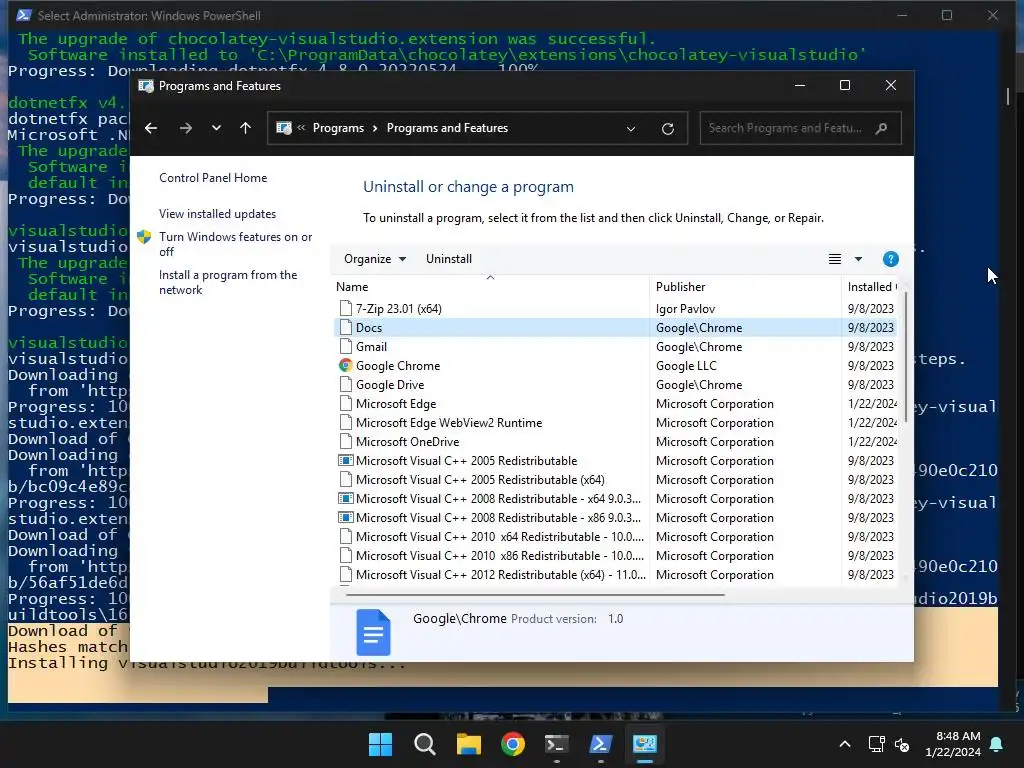This screenshot has height=768, width=1024.
Task: Click the Igor Pavlov publisher cell
Action: tap(685, 308)
